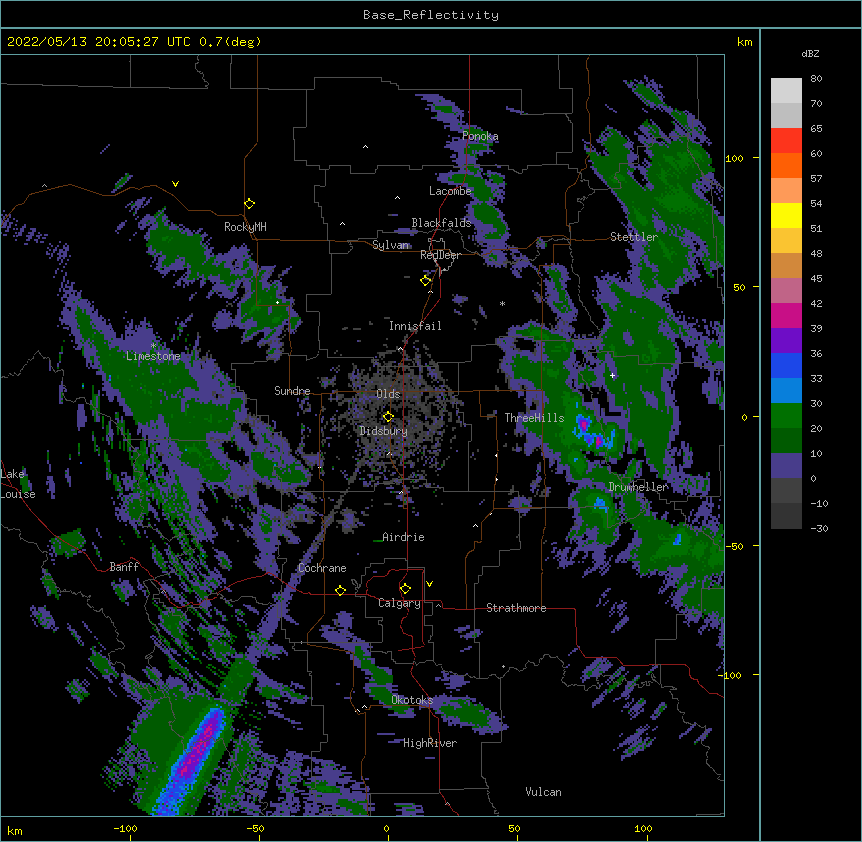This screenshot has width=862, height=842.
Task: Click the yellow diamond marker above Calgary label
Action: pyautogui.click(x=405, y=589)
